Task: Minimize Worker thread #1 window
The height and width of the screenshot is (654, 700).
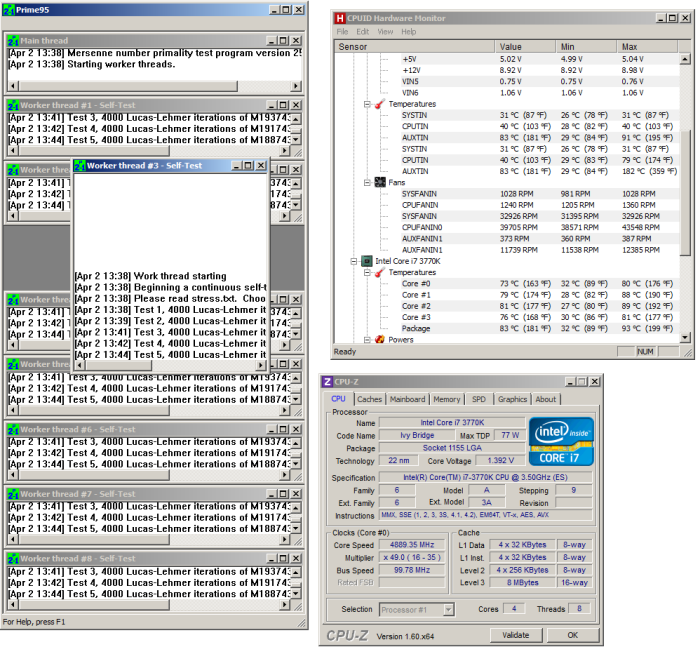Action: click(x=272, y=105)
